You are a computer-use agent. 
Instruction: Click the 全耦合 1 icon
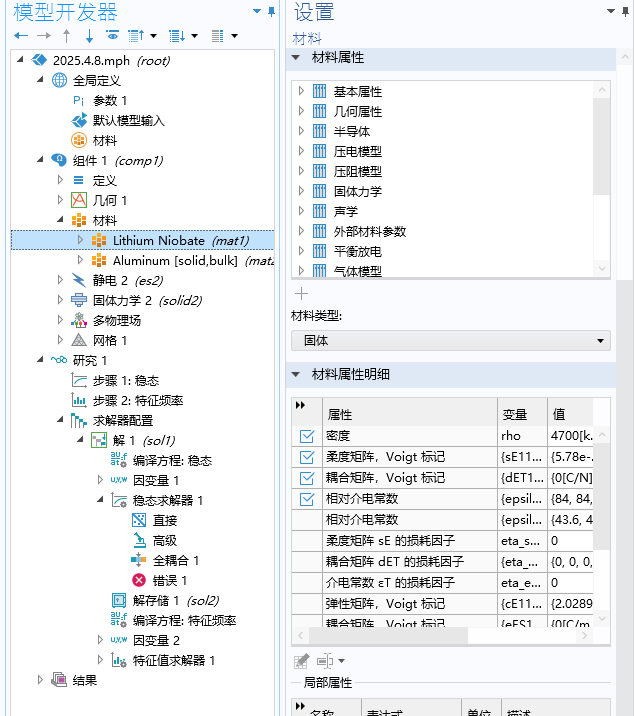coord(139,560)
